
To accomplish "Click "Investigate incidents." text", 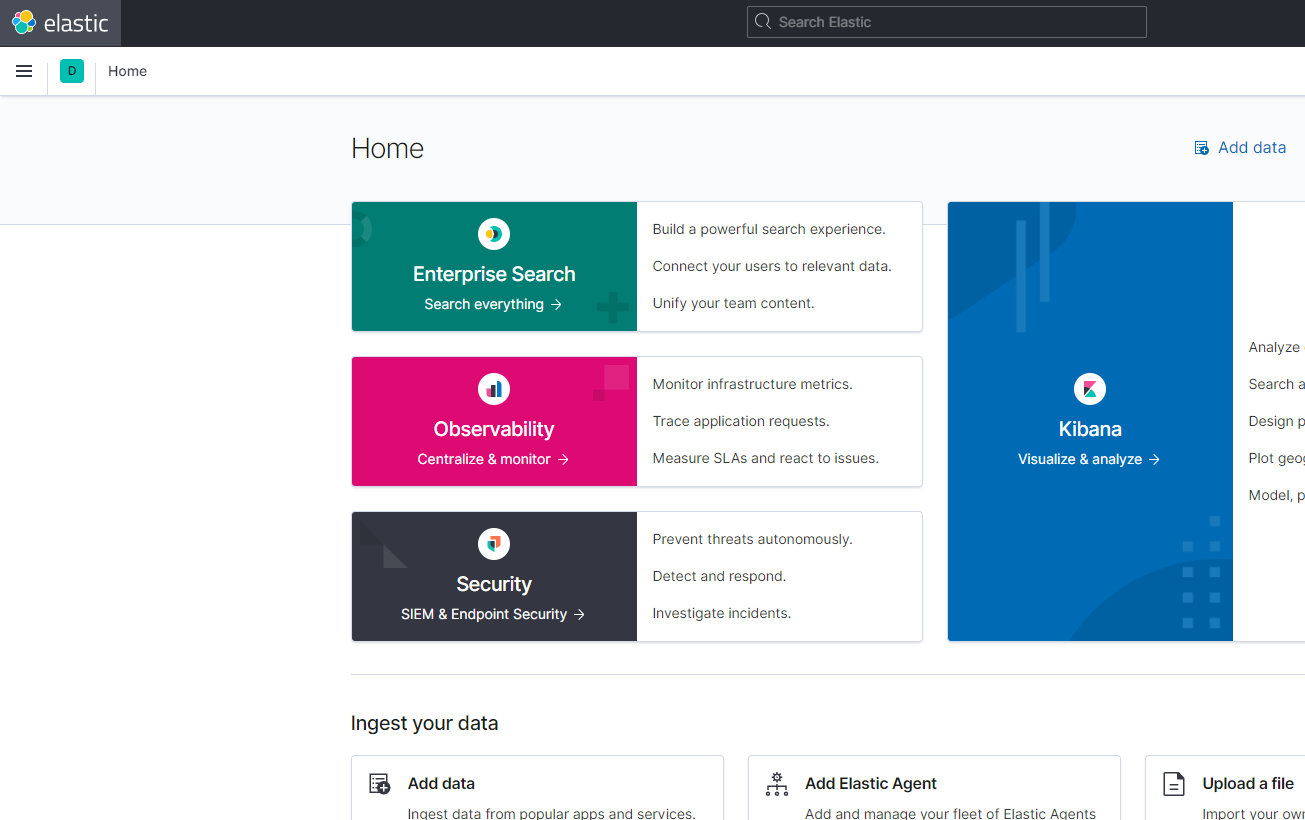I will coord(721,613).
